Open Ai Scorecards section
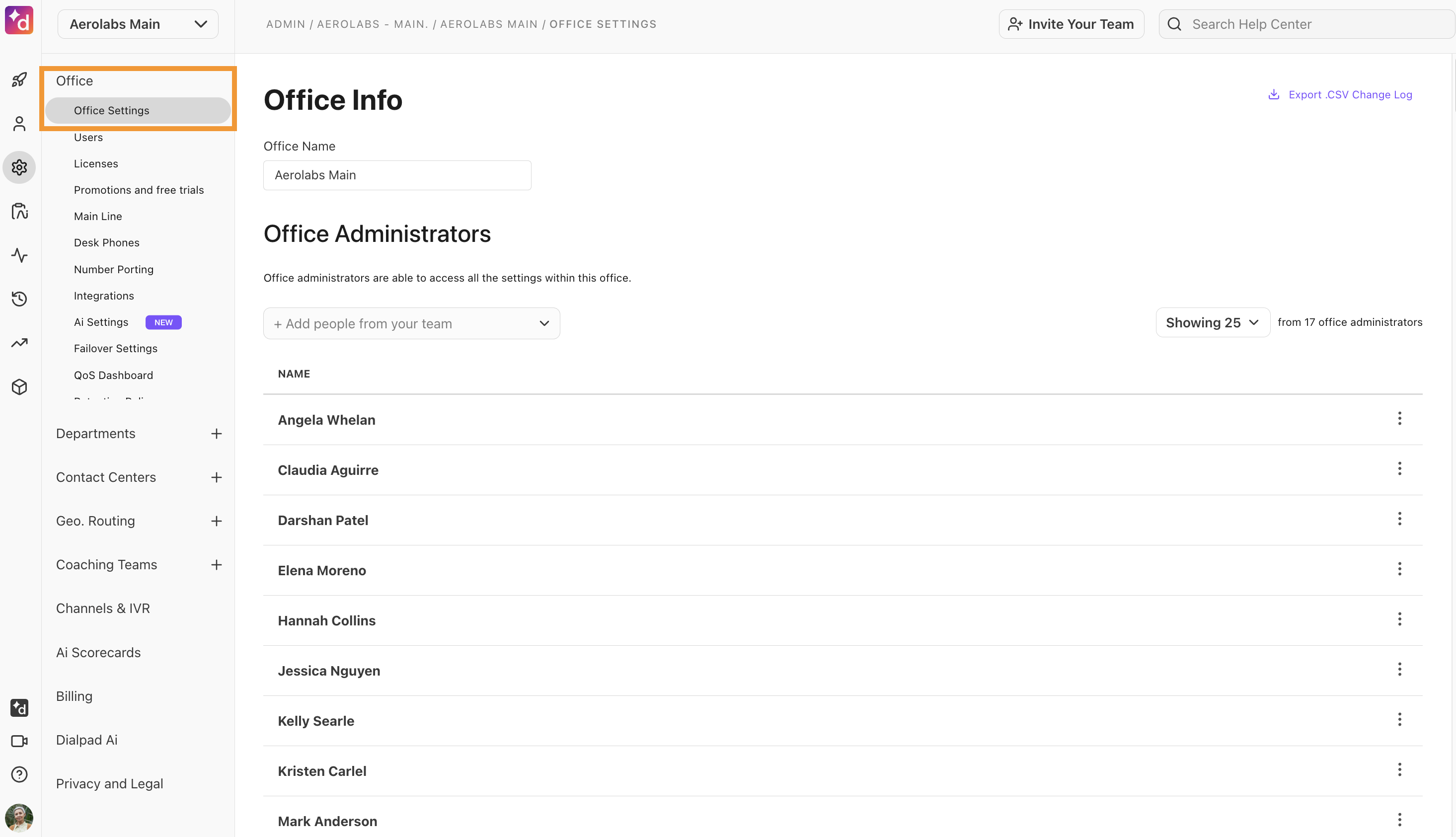 [x=98, y=653]
